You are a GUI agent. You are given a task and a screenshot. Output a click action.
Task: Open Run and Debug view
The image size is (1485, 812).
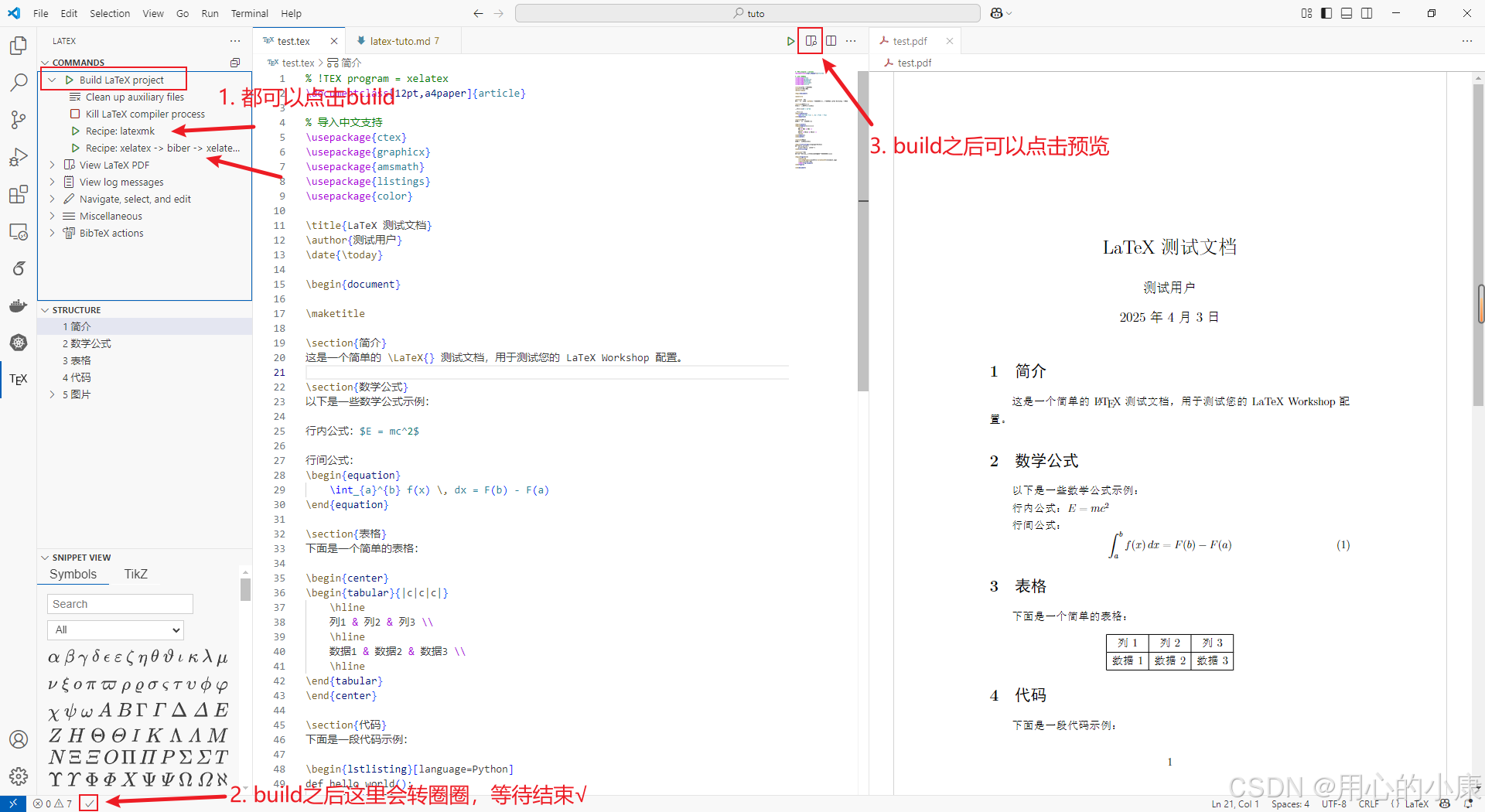(x=19, y=157)
